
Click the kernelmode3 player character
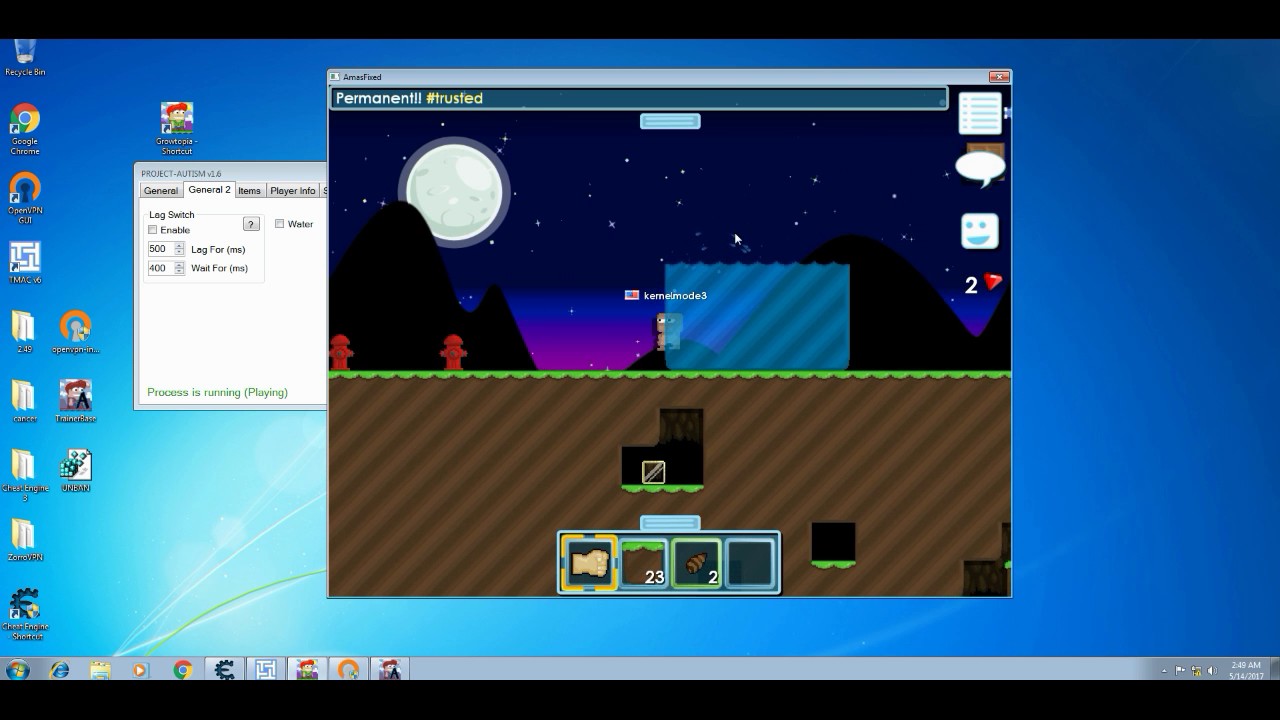(667, 332)
